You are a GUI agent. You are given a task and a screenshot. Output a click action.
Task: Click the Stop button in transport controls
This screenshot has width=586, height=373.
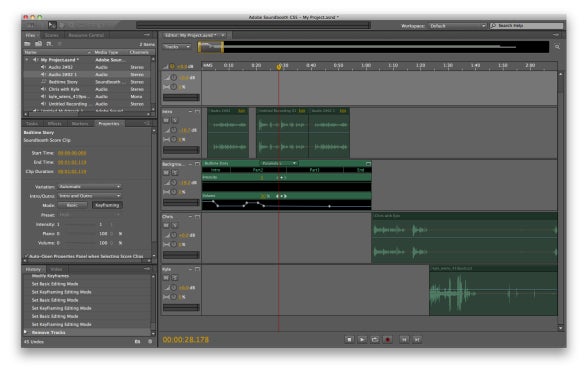point(349,339)
